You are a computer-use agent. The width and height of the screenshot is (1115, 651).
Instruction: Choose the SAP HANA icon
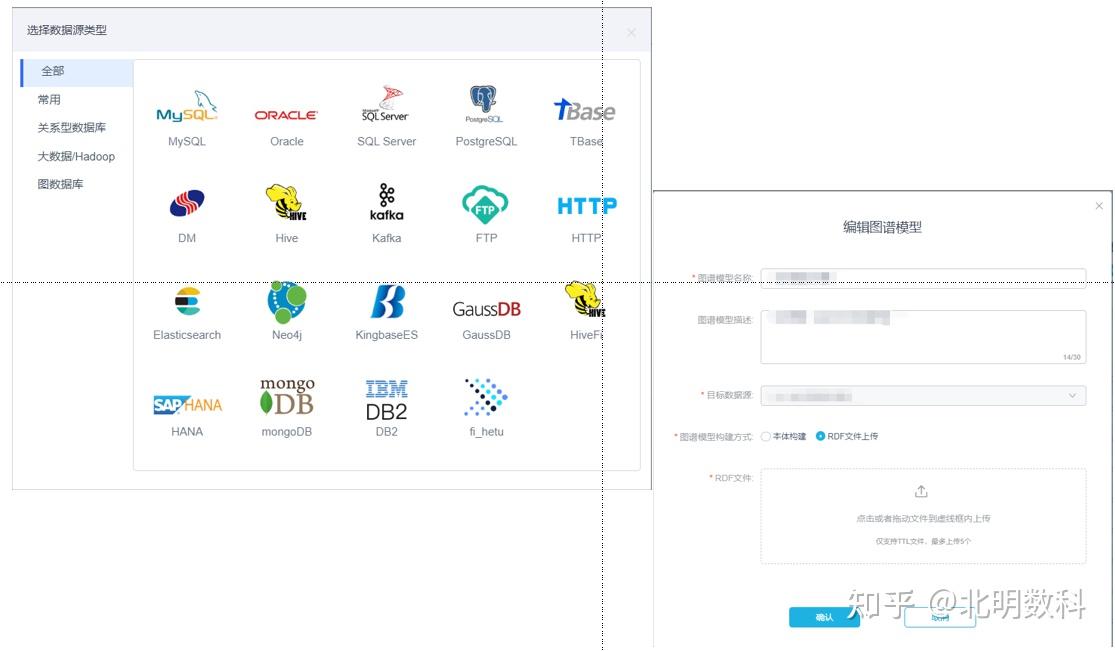click(x=188, y=405)
